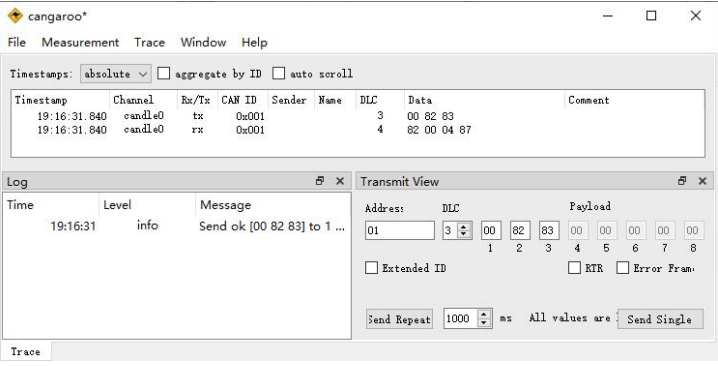This screenshot has width=718, height=366.
Task: Focus payload byte 1 field
Action: (x=491, y=230)
